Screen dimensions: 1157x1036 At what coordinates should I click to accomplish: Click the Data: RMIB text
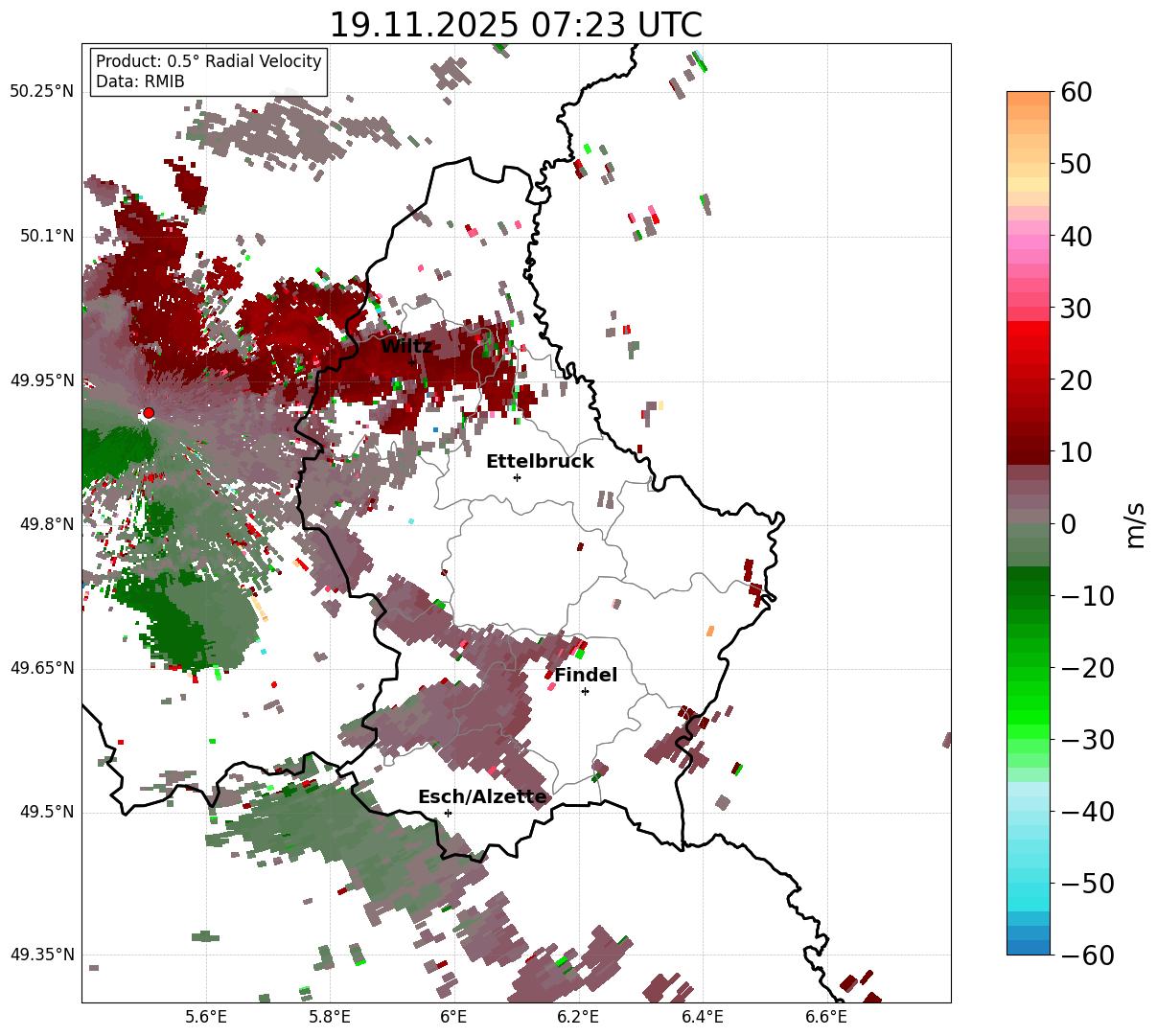[140, 81]
